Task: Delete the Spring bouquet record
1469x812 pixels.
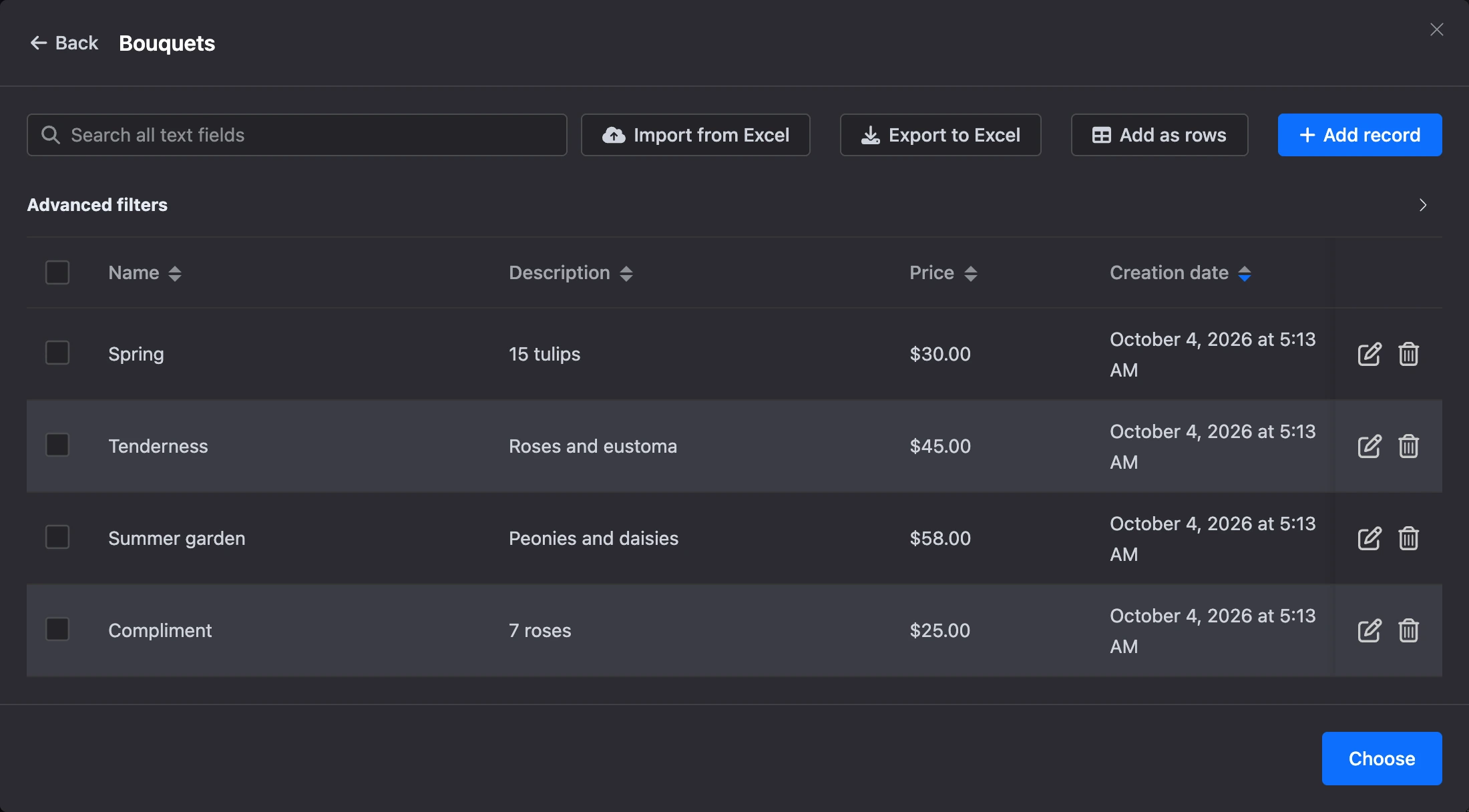Action: 1409,354
